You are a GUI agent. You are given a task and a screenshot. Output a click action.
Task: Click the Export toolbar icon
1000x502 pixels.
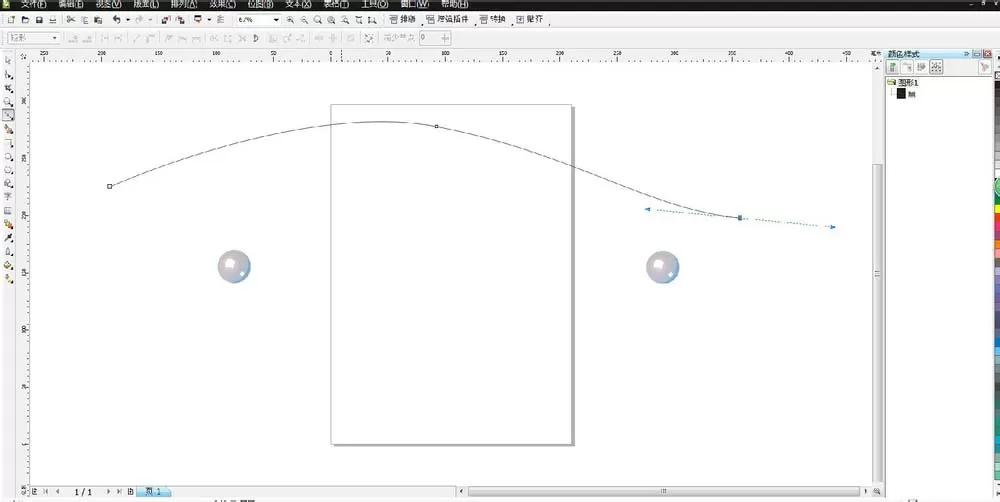tap(180, 20)
